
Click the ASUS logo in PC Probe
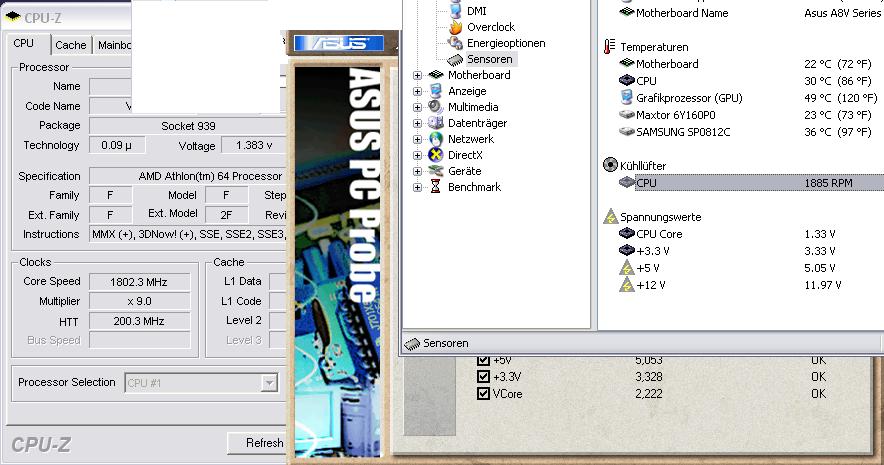pyautogui.click(x=339, y=43)
